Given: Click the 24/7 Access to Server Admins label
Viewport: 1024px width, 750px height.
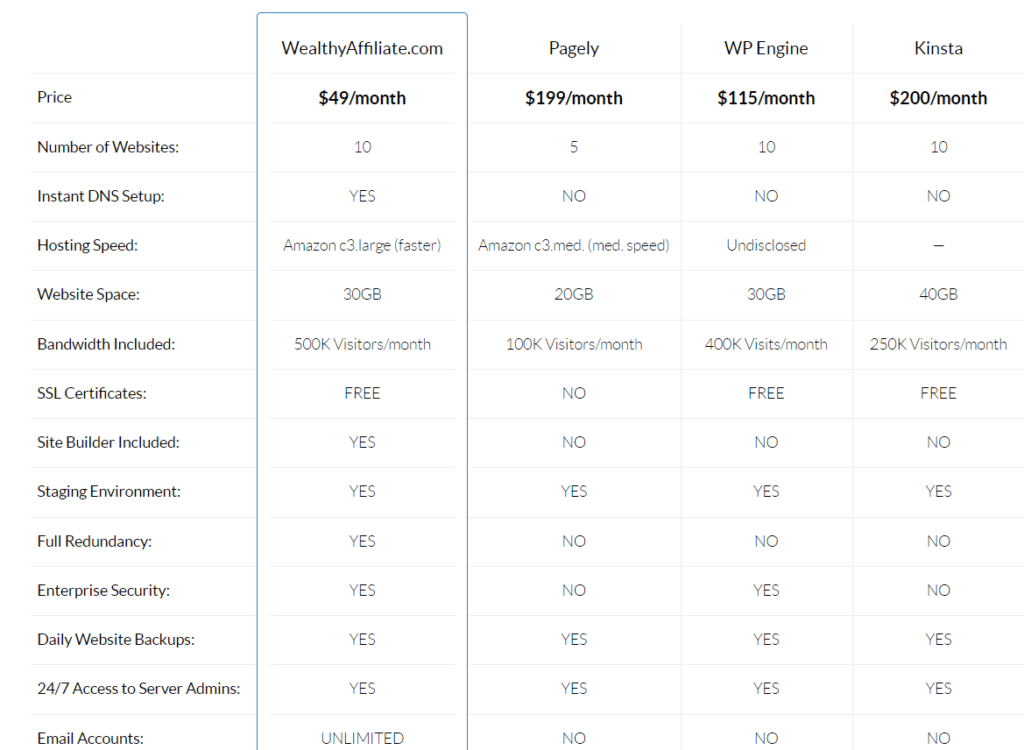Looking at the screenshot, I should 138,689.
